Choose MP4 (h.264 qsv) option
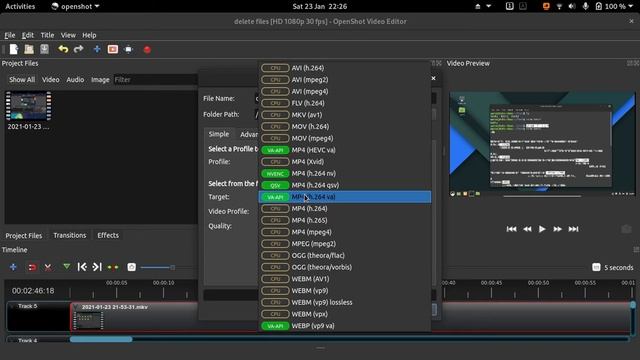The height and width of the screenshot is (360, 640). pos(345,185)
